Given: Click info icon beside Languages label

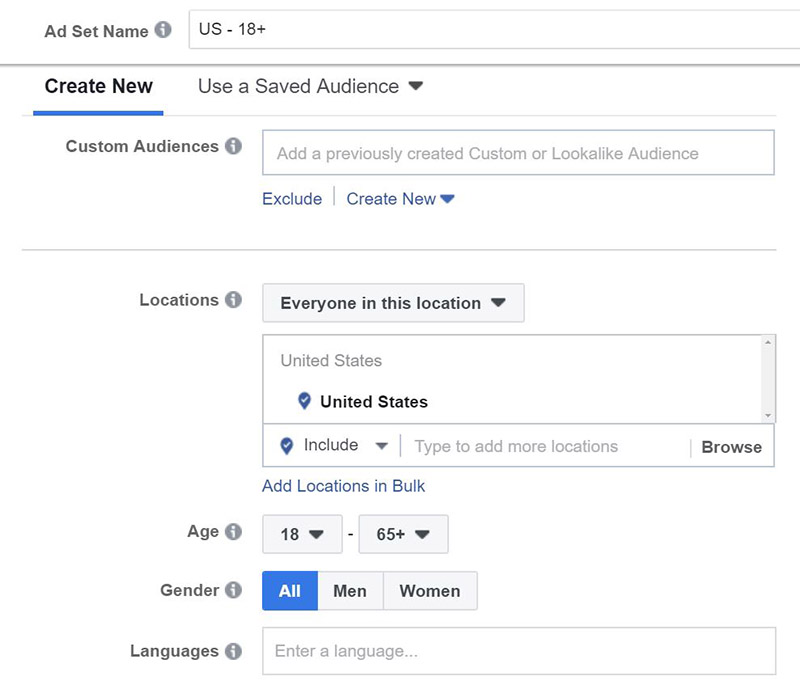Looking at the screenshot, I should (x=233, y=651).
